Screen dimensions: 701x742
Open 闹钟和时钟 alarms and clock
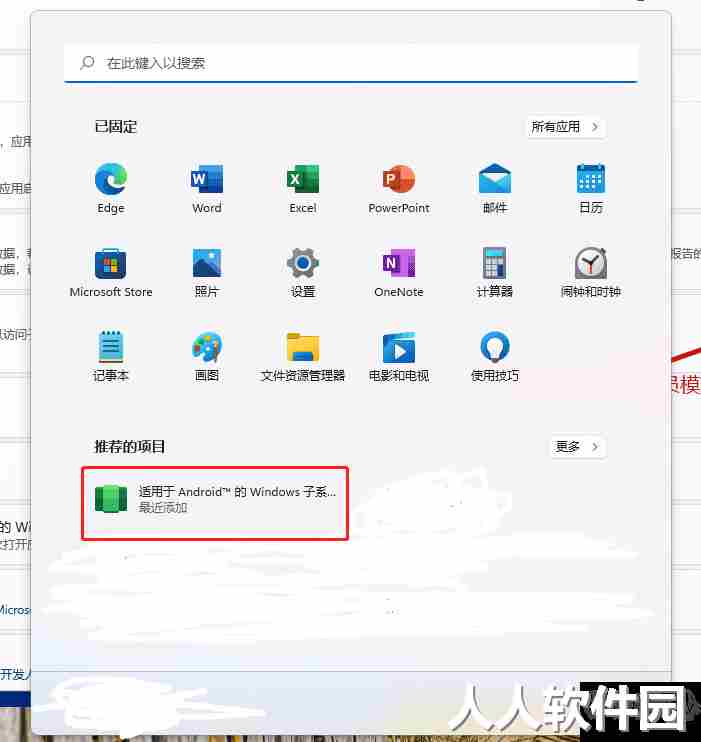pos(591,272)
